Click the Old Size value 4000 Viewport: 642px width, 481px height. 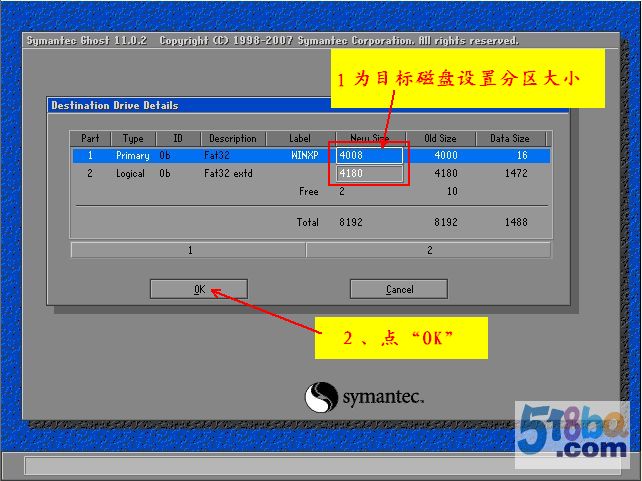(x=446, y=155)
